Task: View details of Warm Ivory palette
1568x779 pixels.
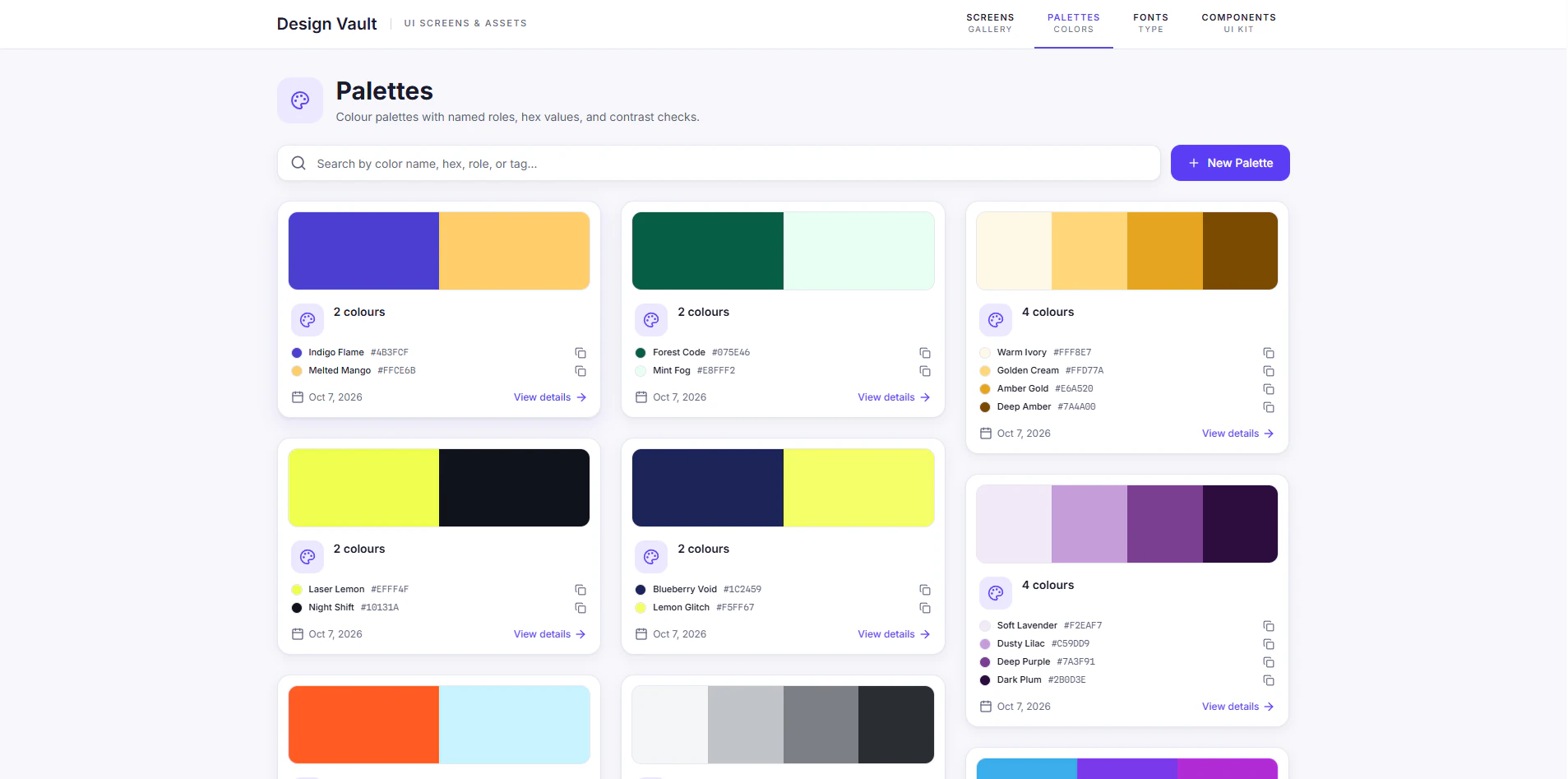Action: tap(1237, 434)
